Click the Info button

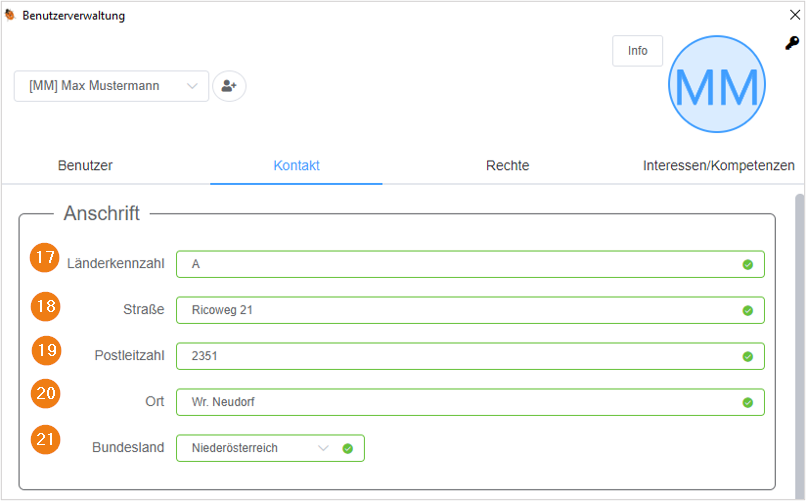point(637,51)
